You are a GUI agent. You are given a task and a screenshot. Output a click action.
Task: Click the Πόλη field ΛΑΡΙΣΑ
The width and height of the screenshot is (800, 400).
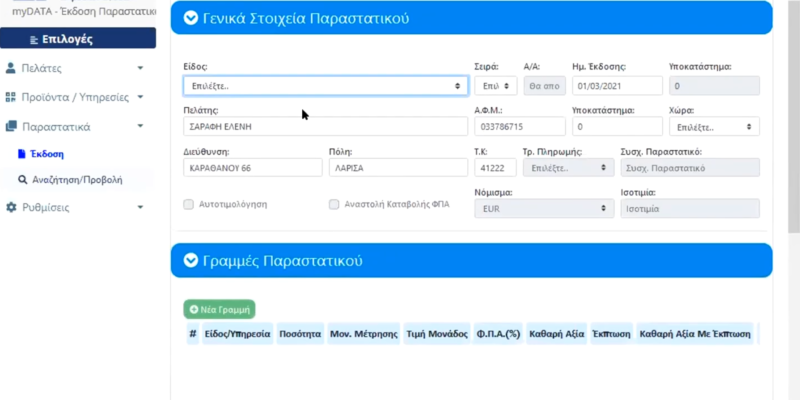(398, 167)
